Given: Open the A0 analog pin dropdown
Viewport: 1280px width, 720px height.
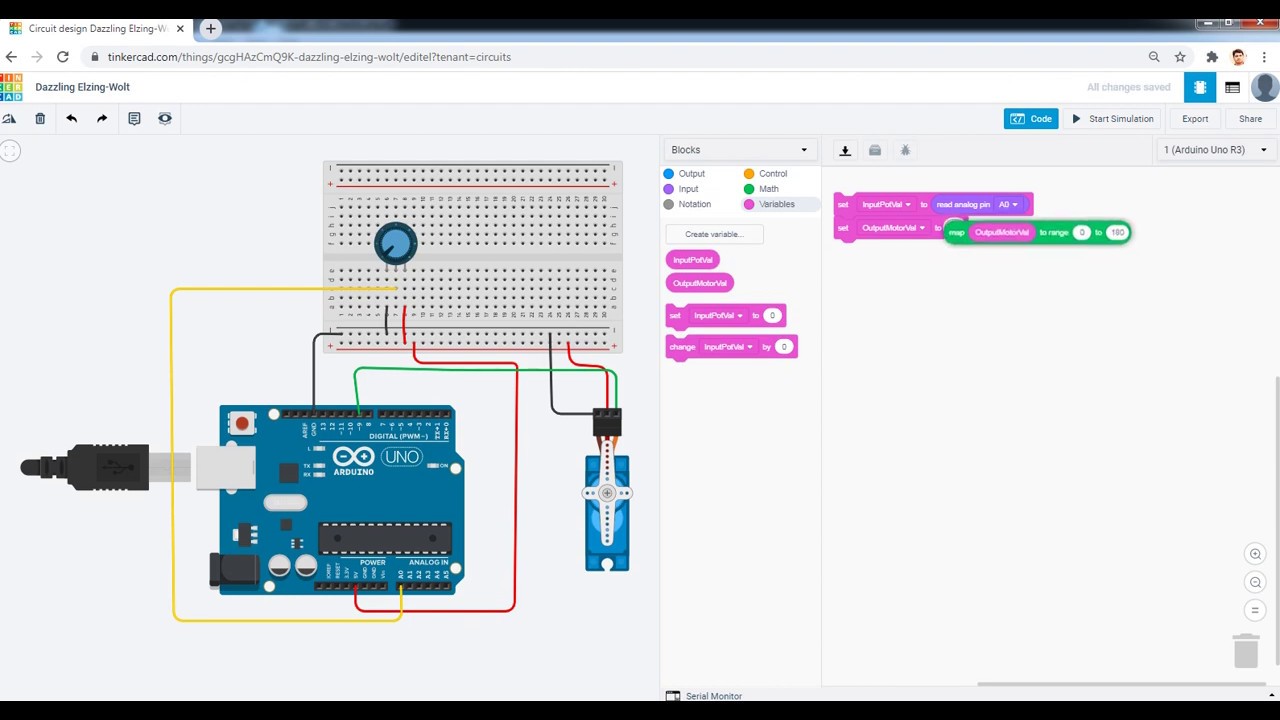Looking at the screenshot, I should [1008, 204].
